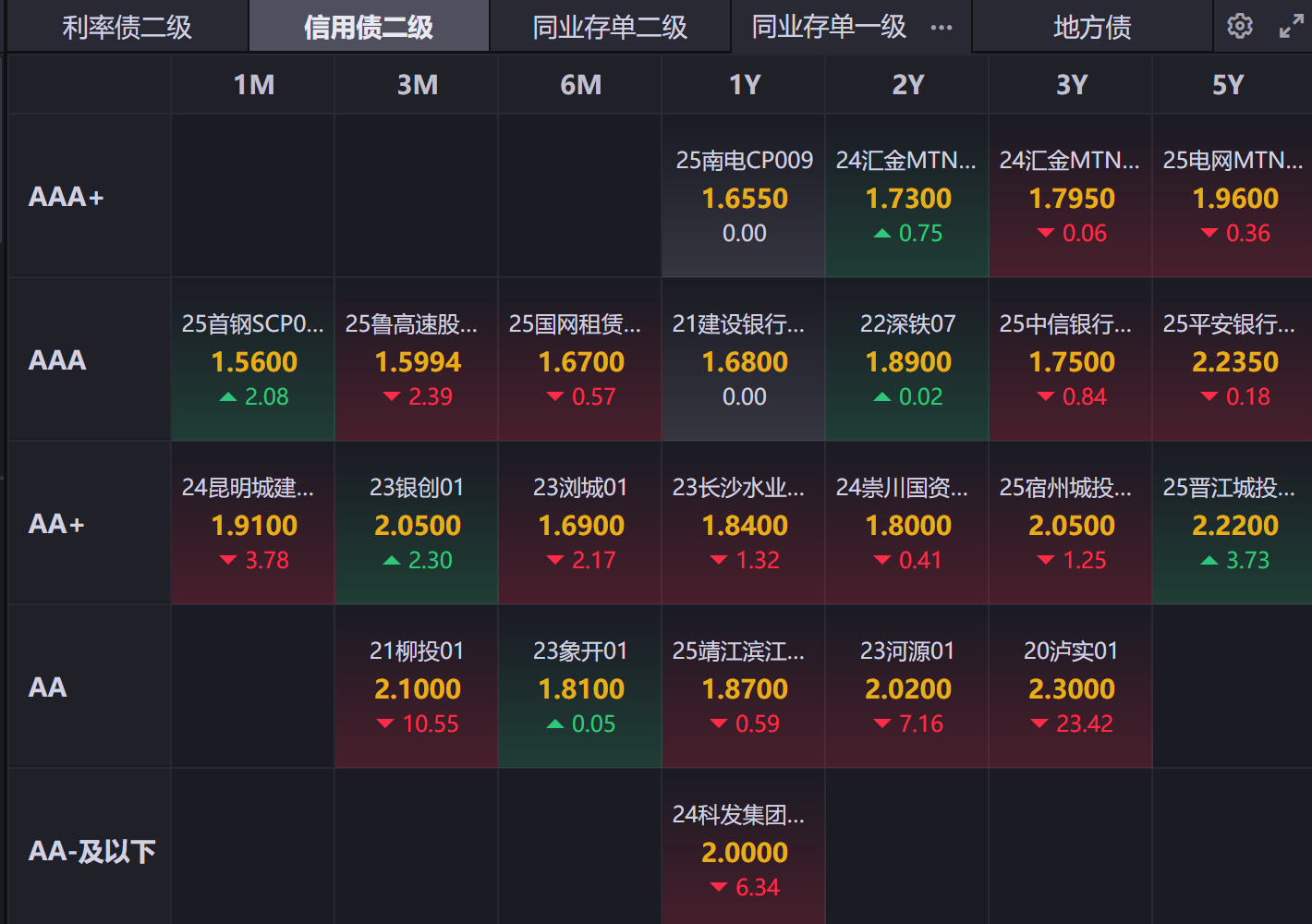Select the 25晋江城投 bond cell
The height and width of the screenshot is (924, 1312).
click(x=1234, y=524)
